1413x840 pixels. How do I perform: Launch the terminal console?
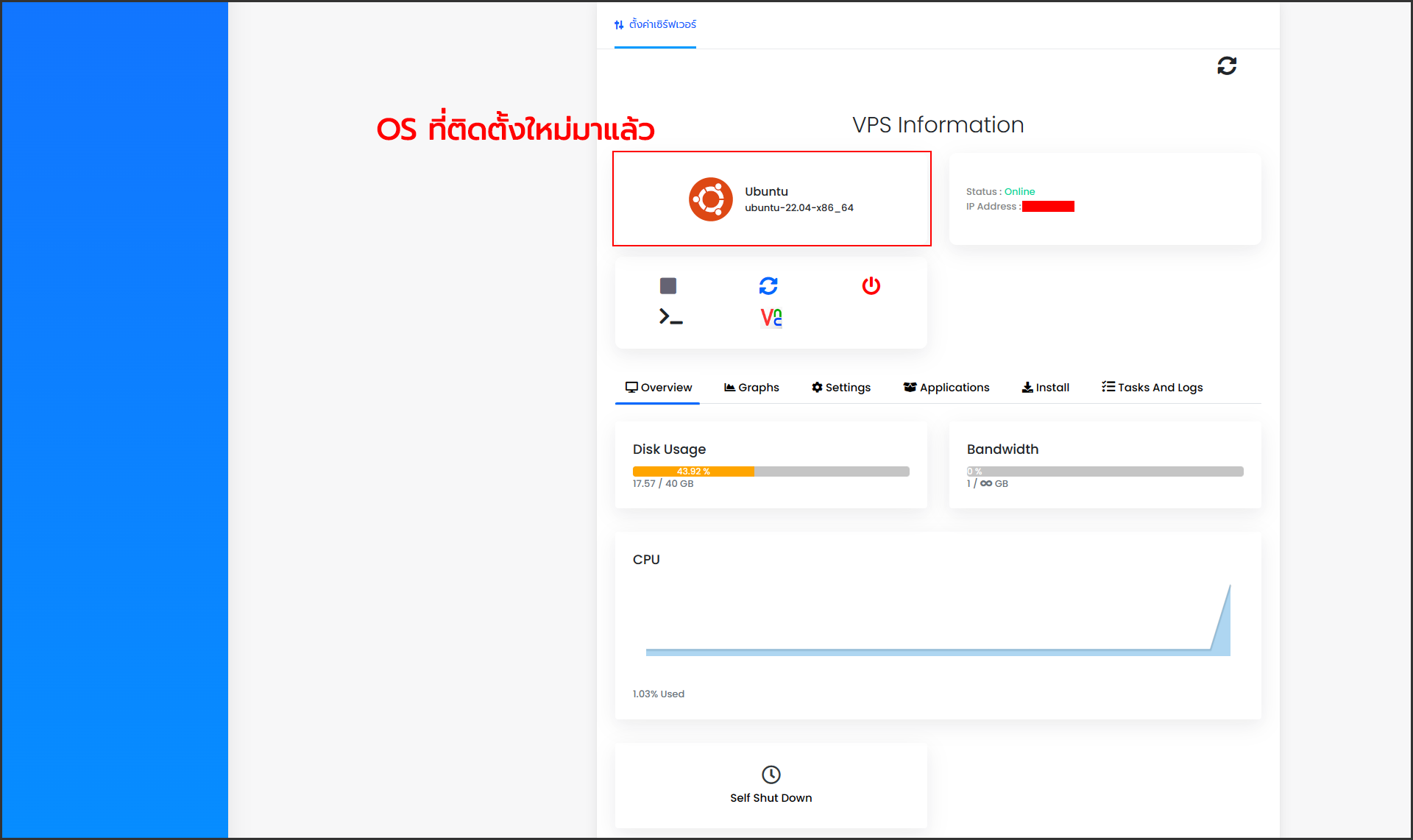click(669, 316)
